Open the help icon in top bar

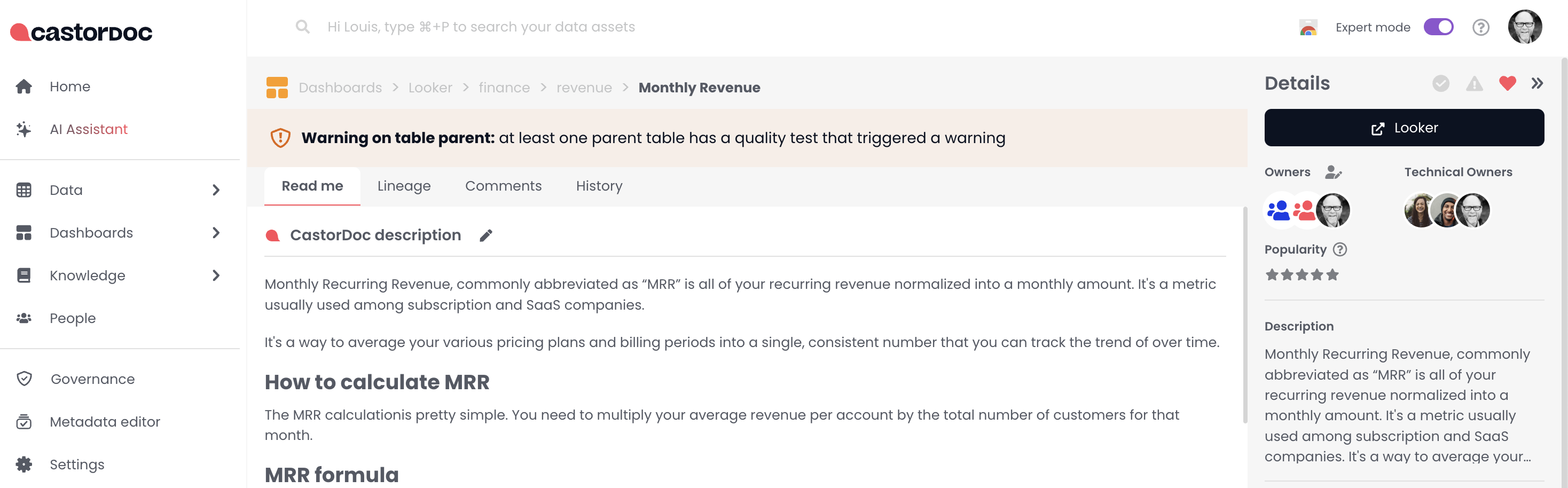[1480, 27]
